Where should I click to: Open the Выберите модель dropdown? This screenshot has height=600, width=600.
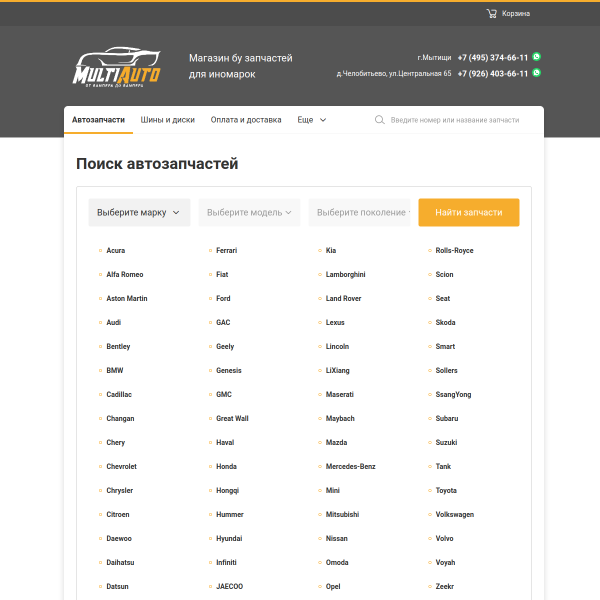pos(249,212)
